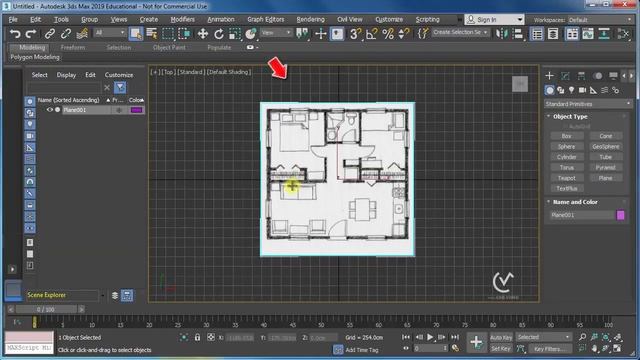The width and height of the screenshot is (640, 360).
Task: Toggle Spinner Snap
Action: [x=403, y=33]
